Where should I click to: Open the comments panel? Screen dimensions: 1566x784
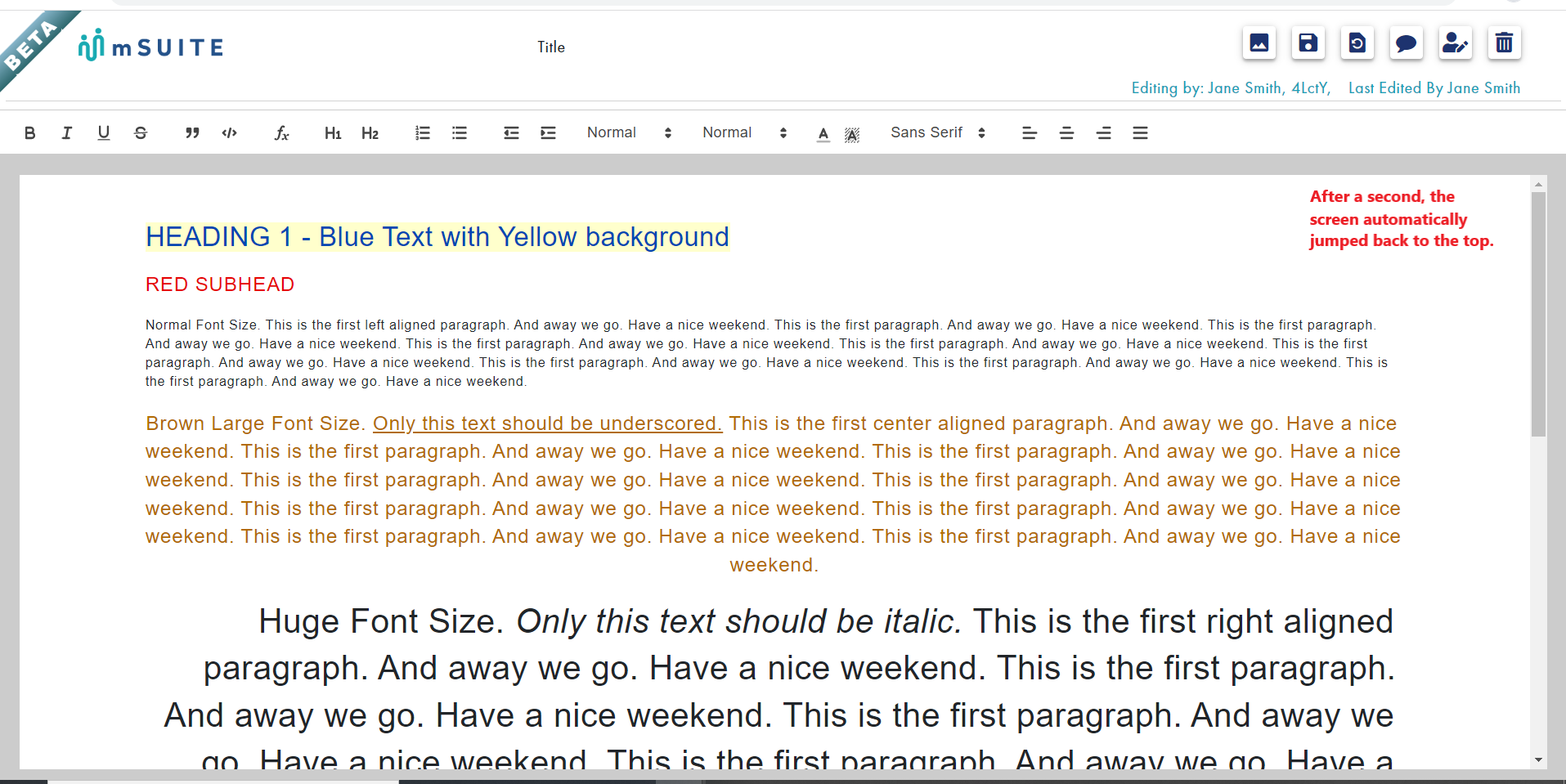(1406, 43)
